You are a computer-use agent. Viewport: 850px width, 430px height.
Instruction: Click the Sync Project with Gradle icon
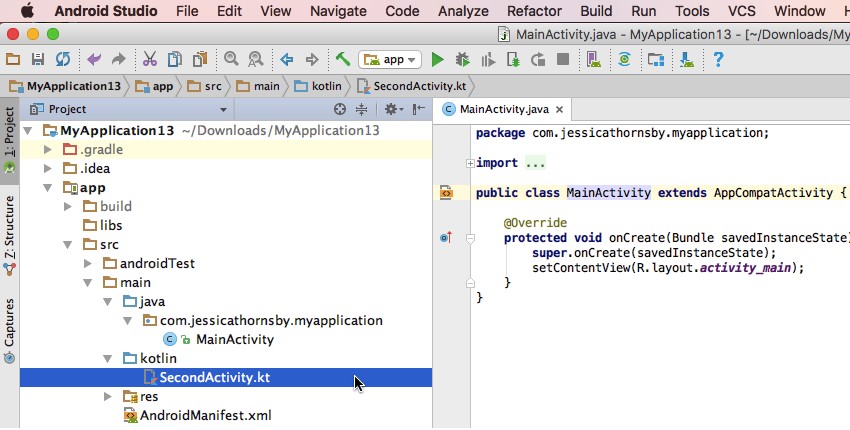point(624,59)
